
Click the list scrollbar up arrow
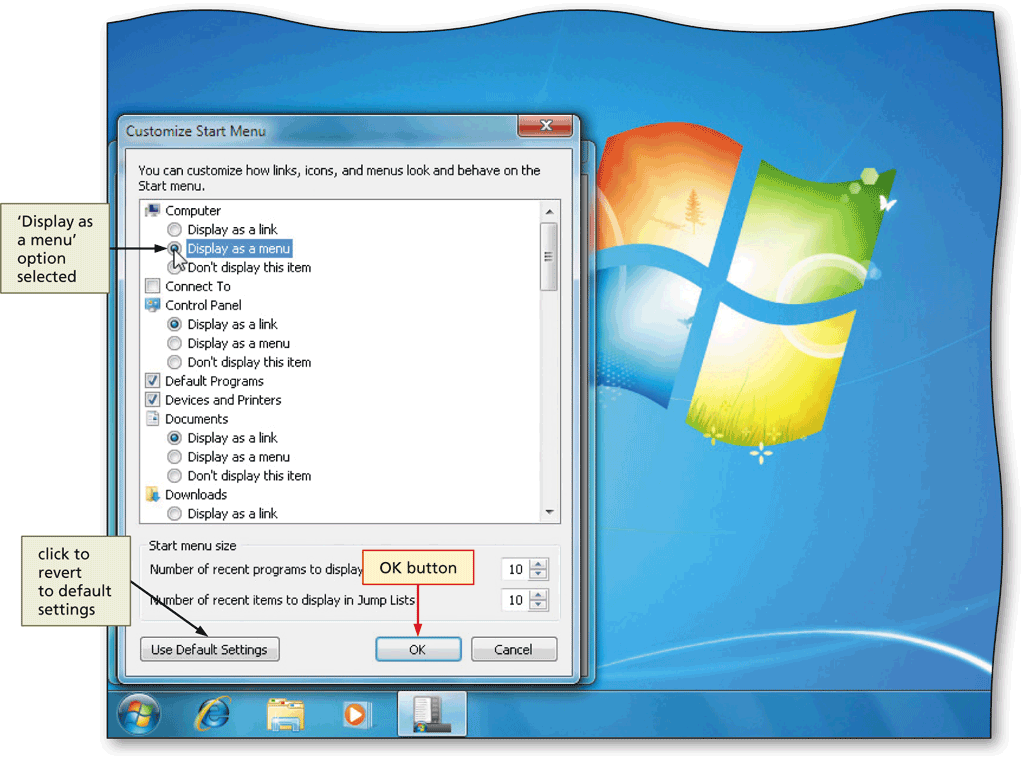pyautogui.click(x=549, y=212)
